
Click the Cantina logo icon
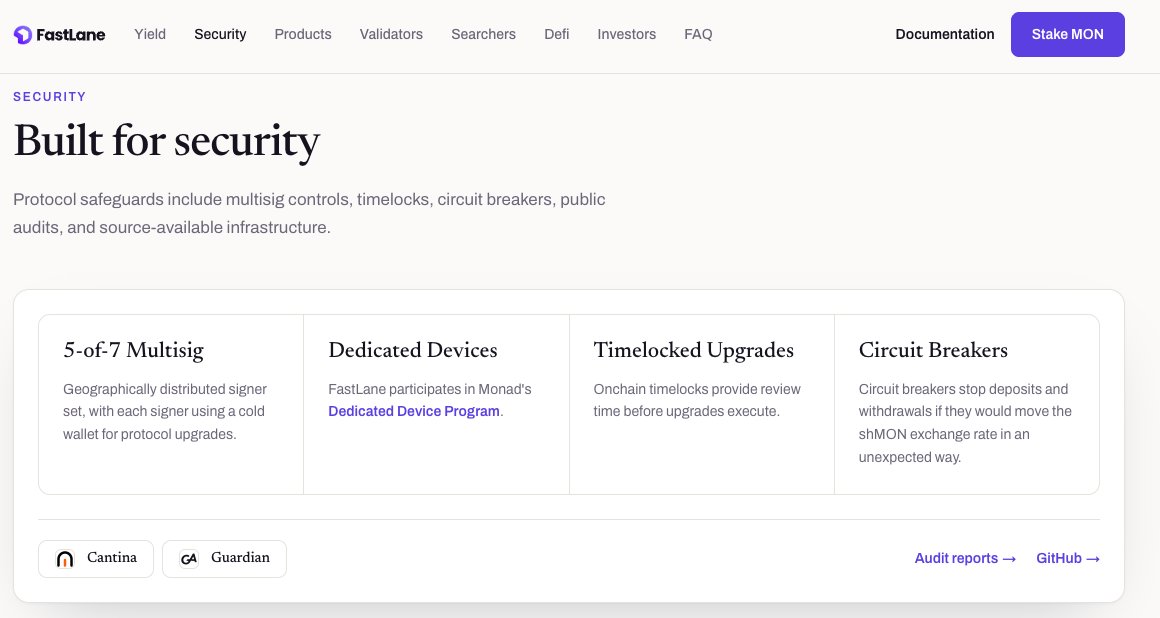[65, 559]
